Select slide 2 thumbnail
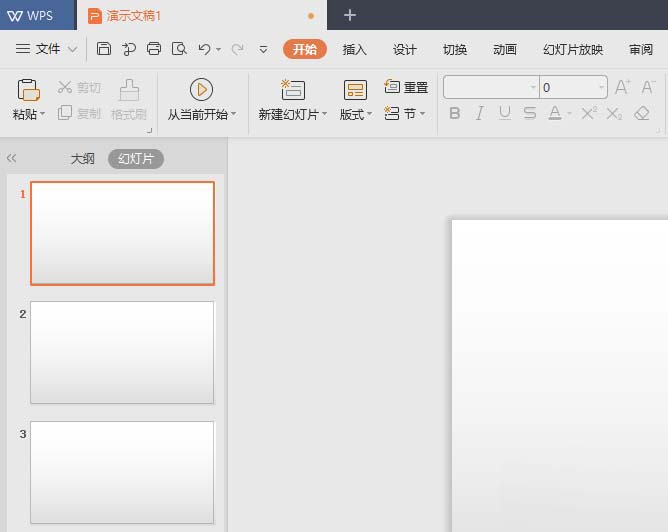The width and height of the screenshot is (668, 532). [x=122, y=353]
